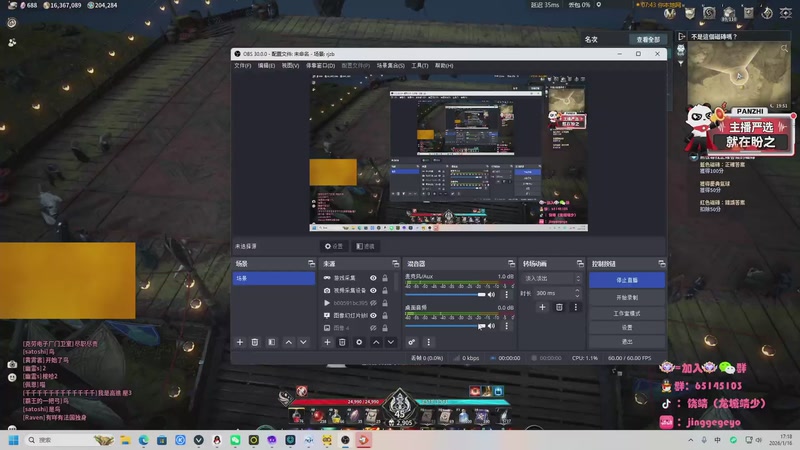Add a scene transition with plus icon

[542, 307]
